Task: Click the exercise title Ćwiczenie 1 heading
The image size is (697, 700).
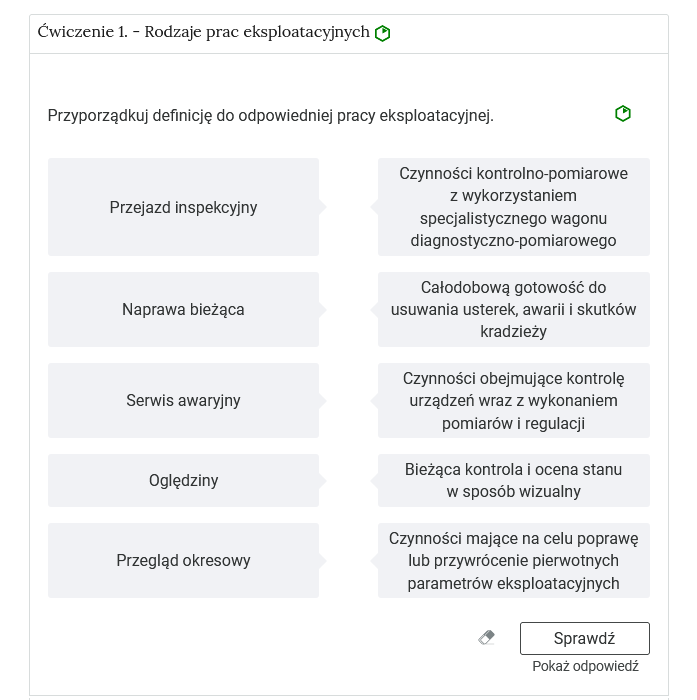Action: click(x=203, y=32)
